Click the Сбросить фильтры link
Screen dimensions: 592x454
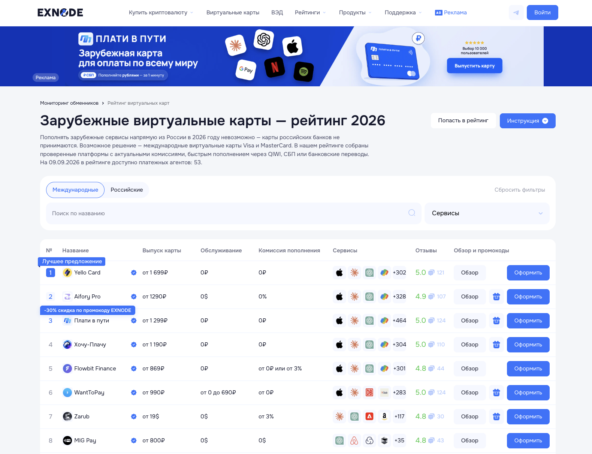[520, 190]
